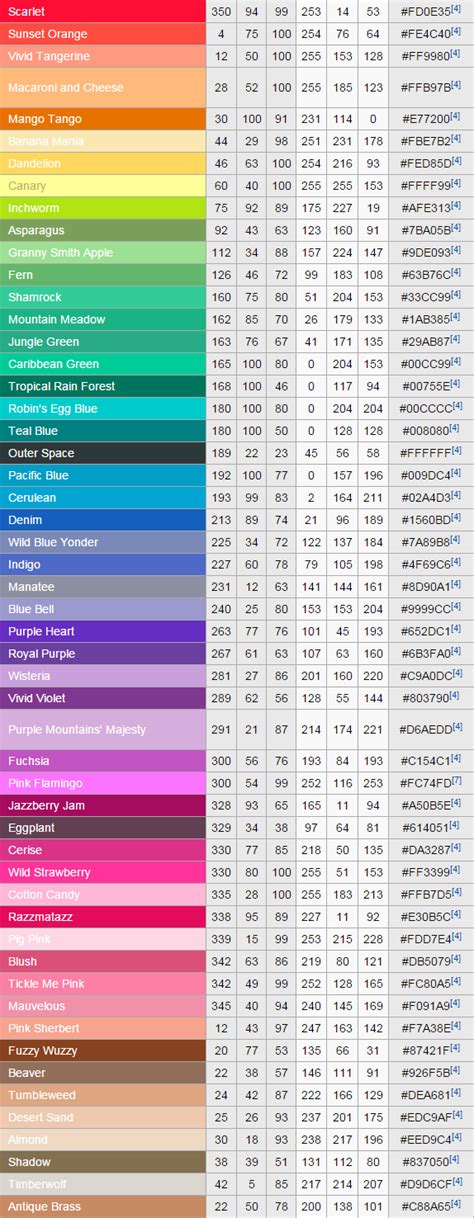Select hex #F7A38E for Pink Sherbert
This screenshot has width=474, height=1218.
coord(425,1028)
